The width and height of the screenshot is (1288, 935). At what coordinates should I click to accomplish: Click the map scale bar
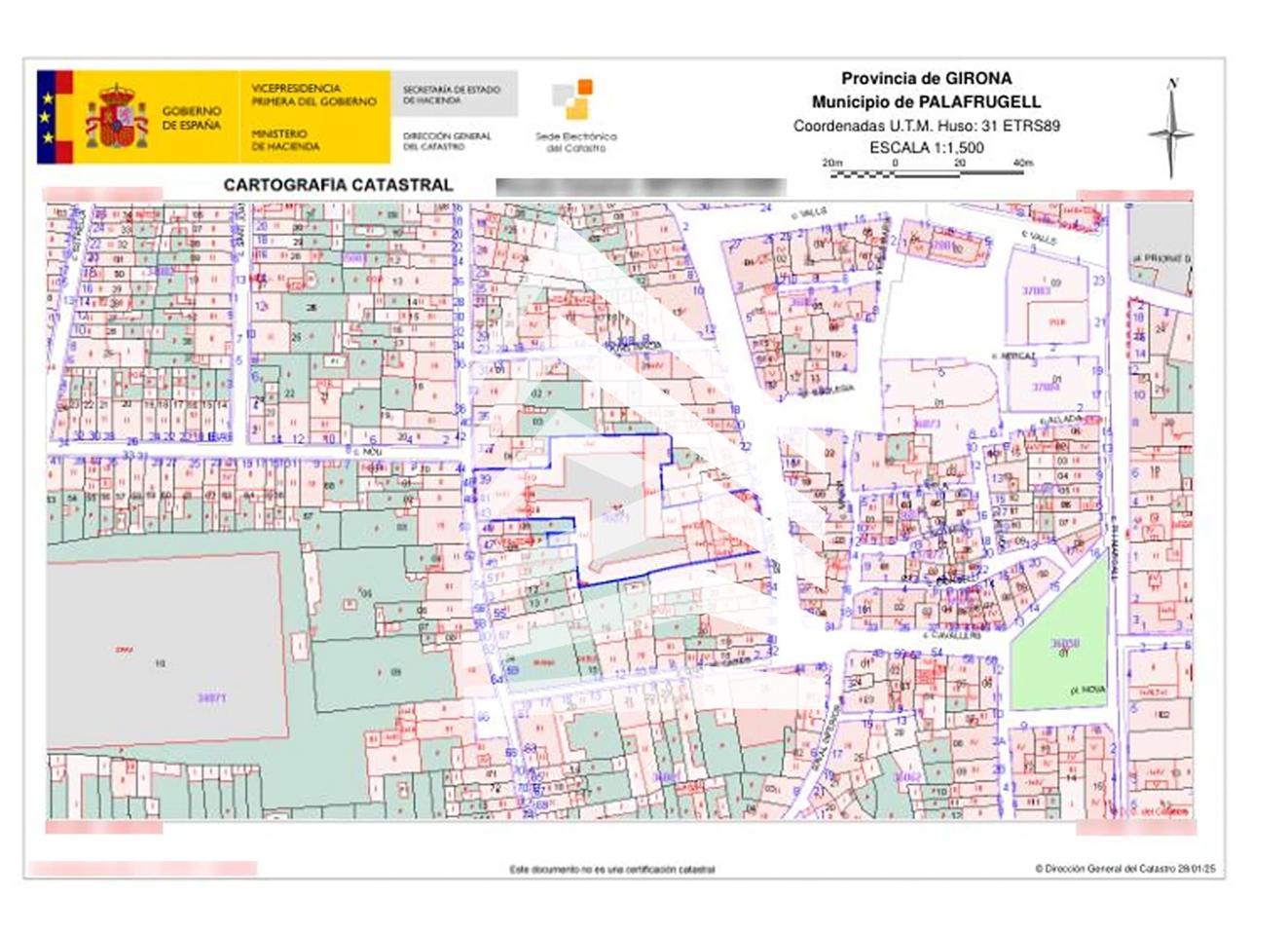pyautogui.click(x=926, y=169)
